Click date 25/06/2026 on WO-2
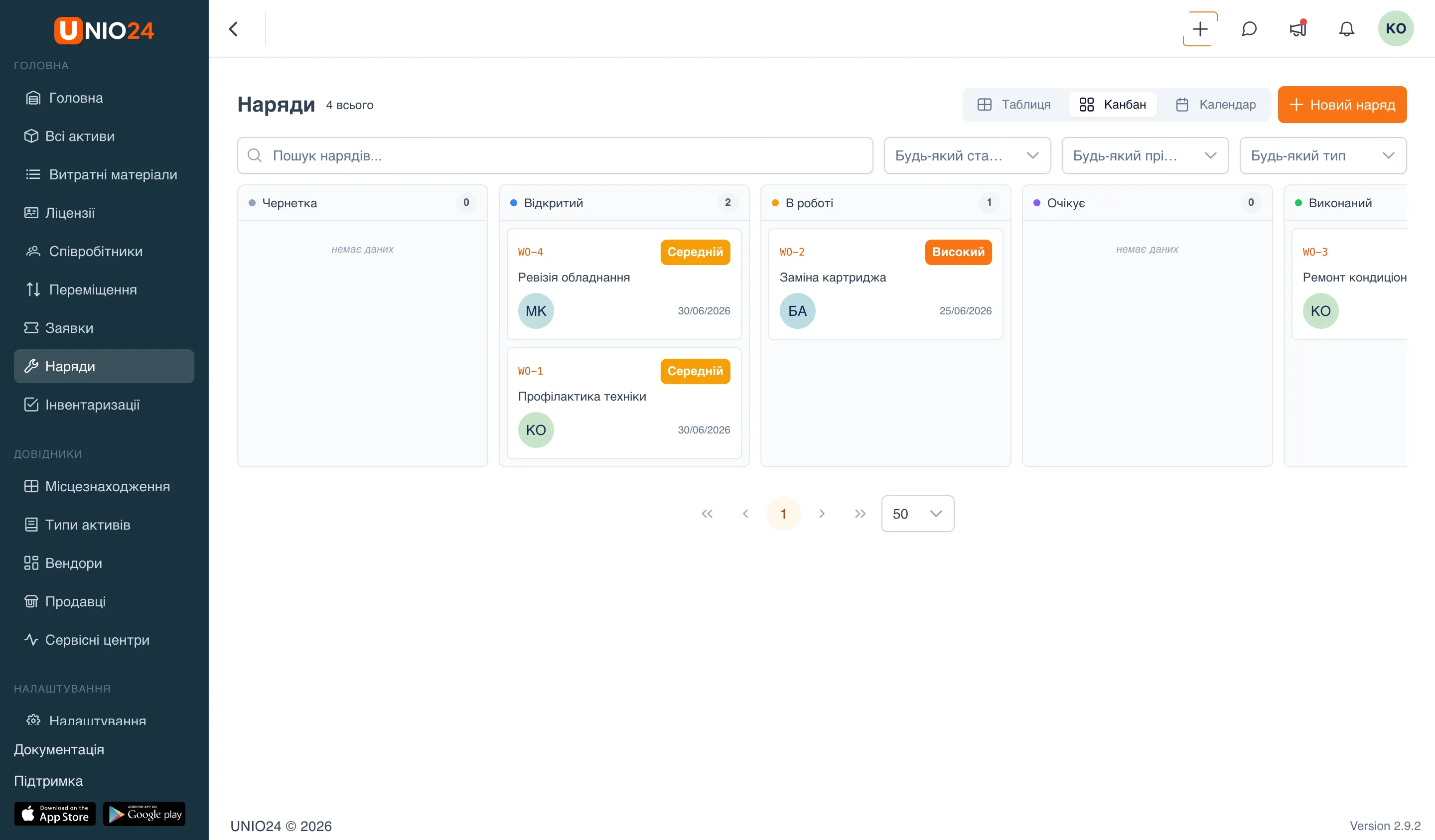 click(965, 311)
